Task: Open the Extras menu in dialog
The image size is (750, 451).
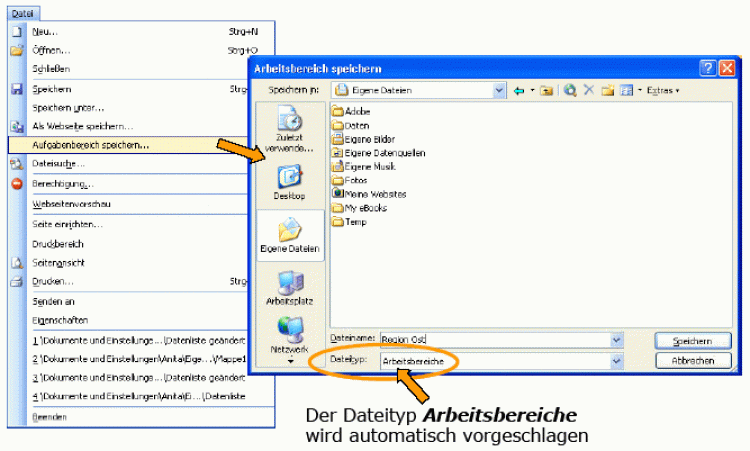Action: point(660,91)
